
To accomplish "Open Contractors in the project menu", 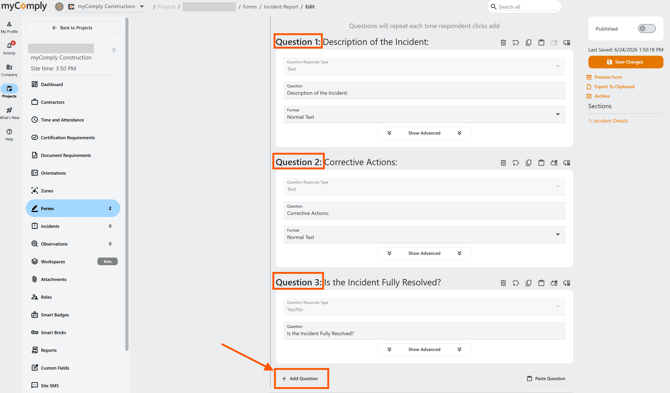I will (x=73, y=102).
